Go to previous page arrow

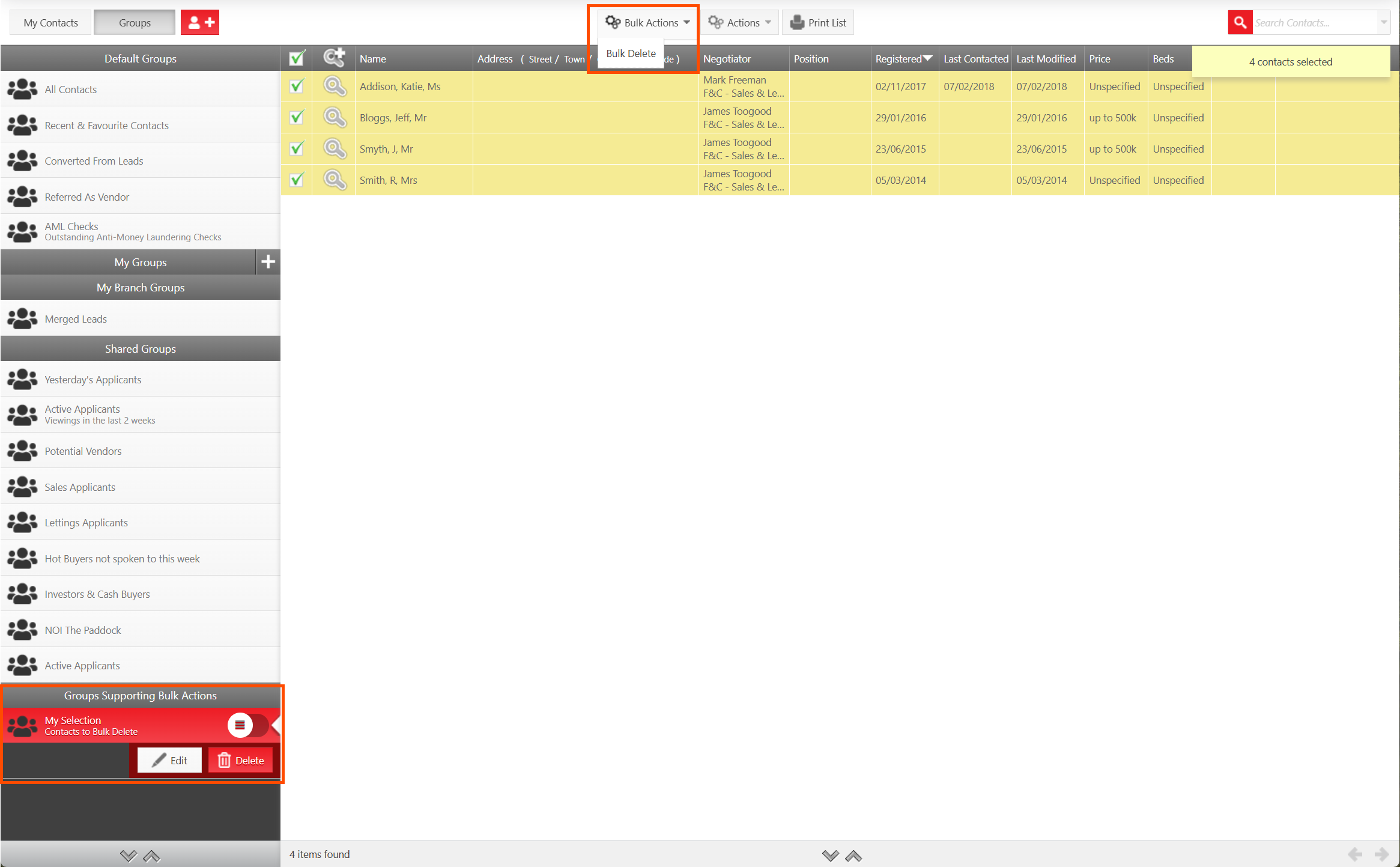pos(1354,854)
